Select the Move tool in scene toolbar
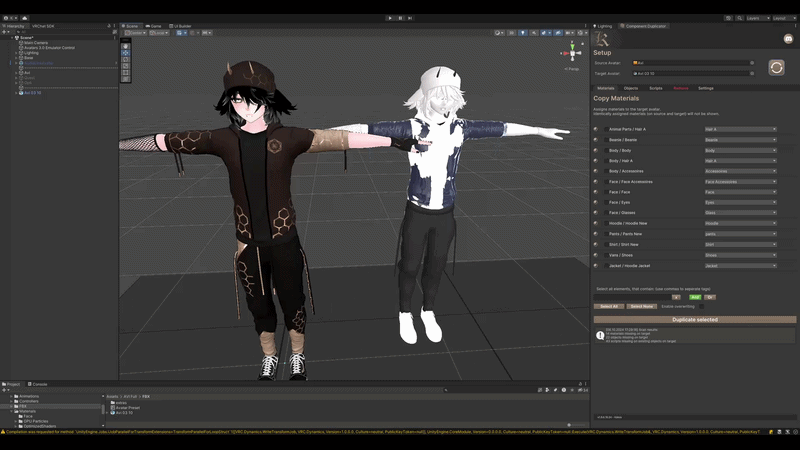Screen dimensions: 800x450 click(x=126, y=53)
